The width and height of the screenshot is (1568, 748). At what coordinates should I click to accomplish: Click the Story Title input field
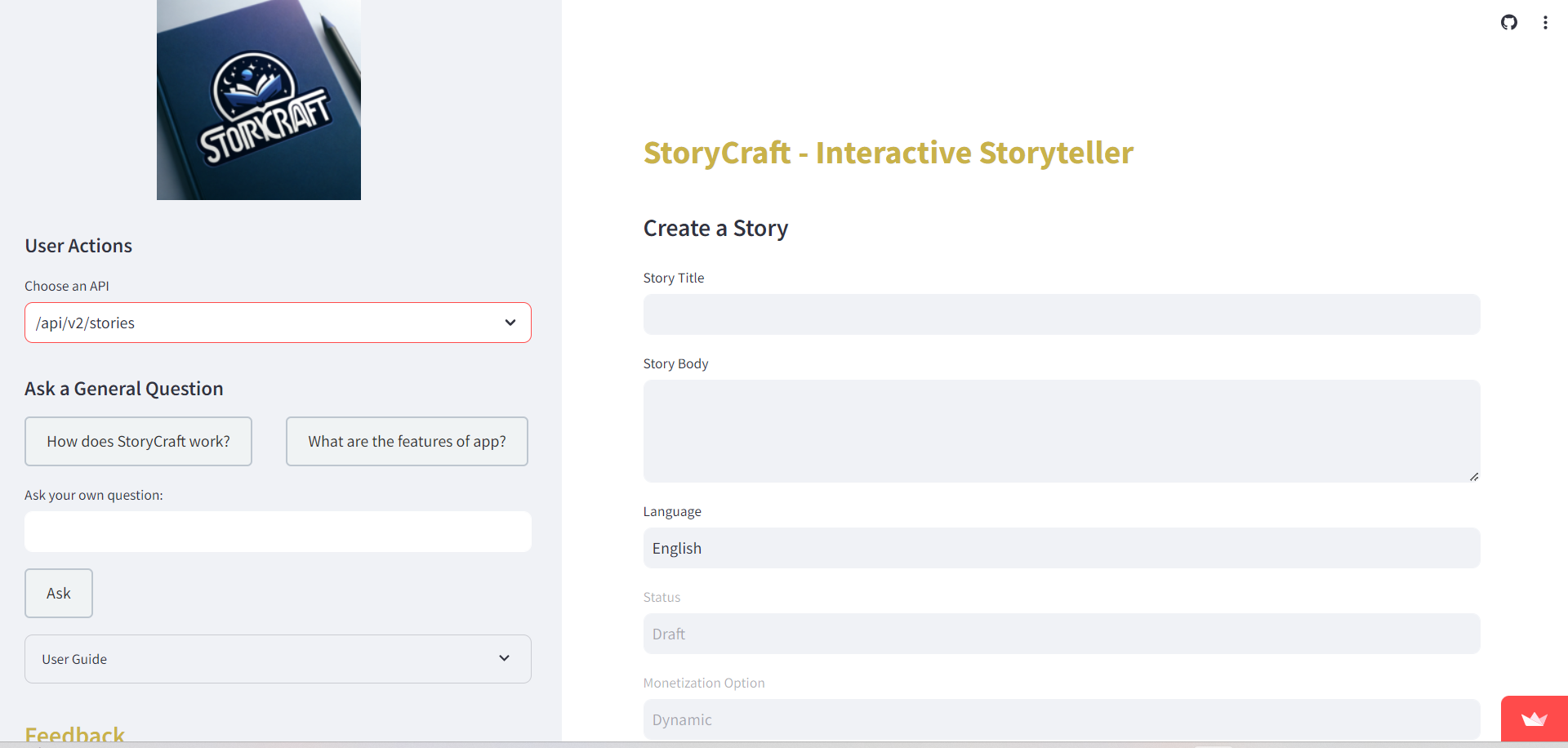click(1060, 314)
